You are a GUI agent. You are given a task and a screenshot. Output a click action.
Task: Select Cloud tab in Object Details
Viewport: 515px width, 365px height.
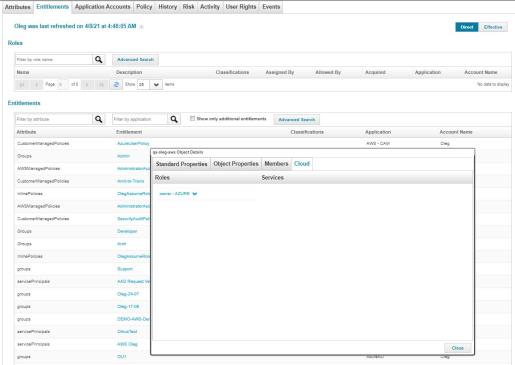point(302,164)
